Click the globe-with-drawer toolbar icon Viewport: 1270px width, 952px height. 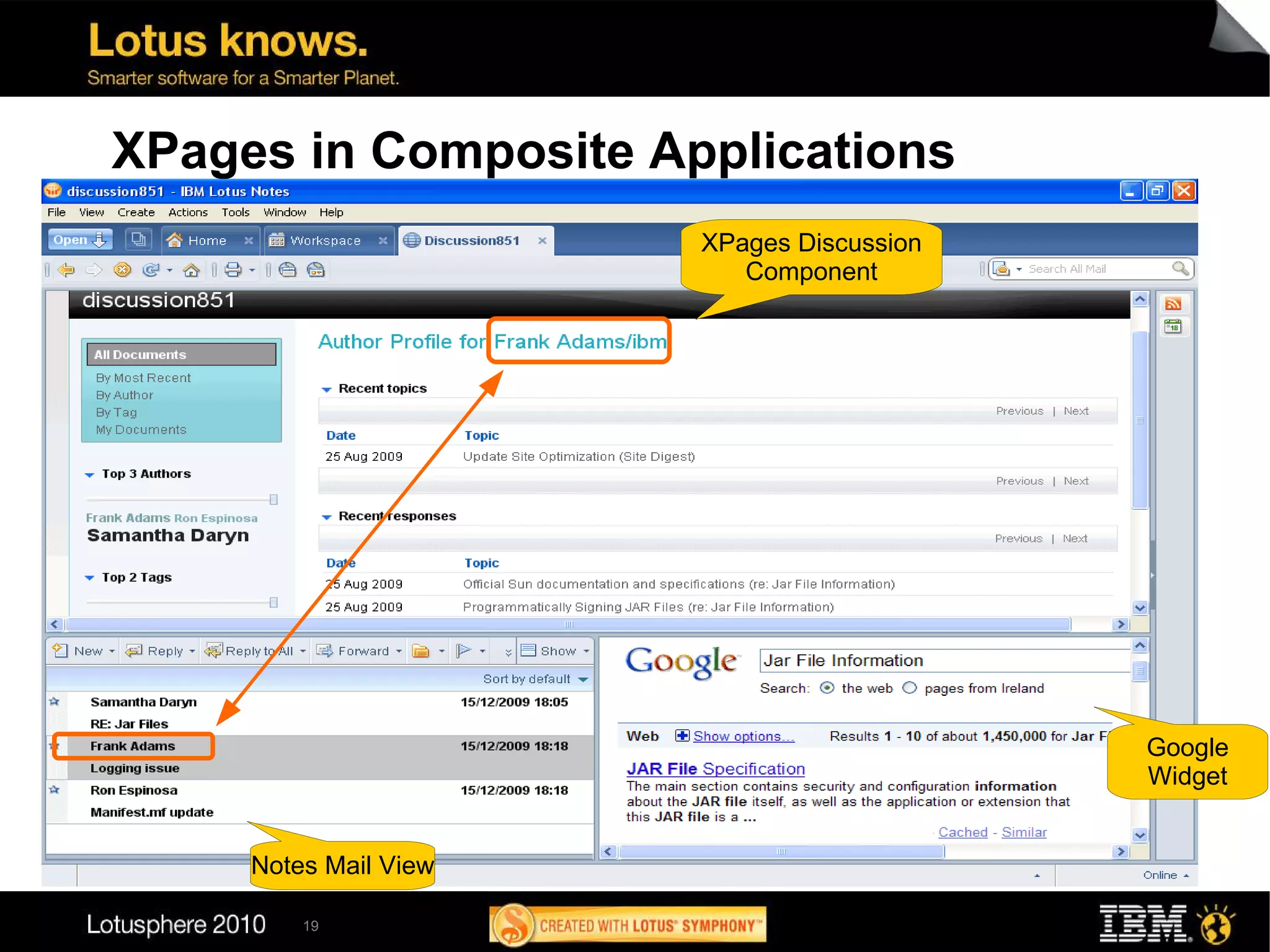287,270
